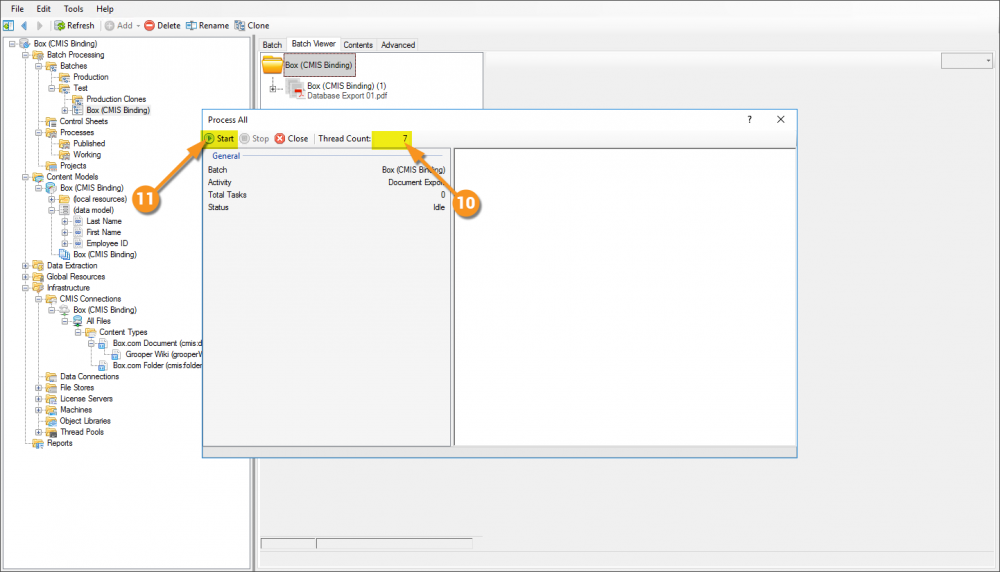This screenshot has height=572, width=1000.
Task: Select the Data Connections folder icon
Action: click(51, 377)
